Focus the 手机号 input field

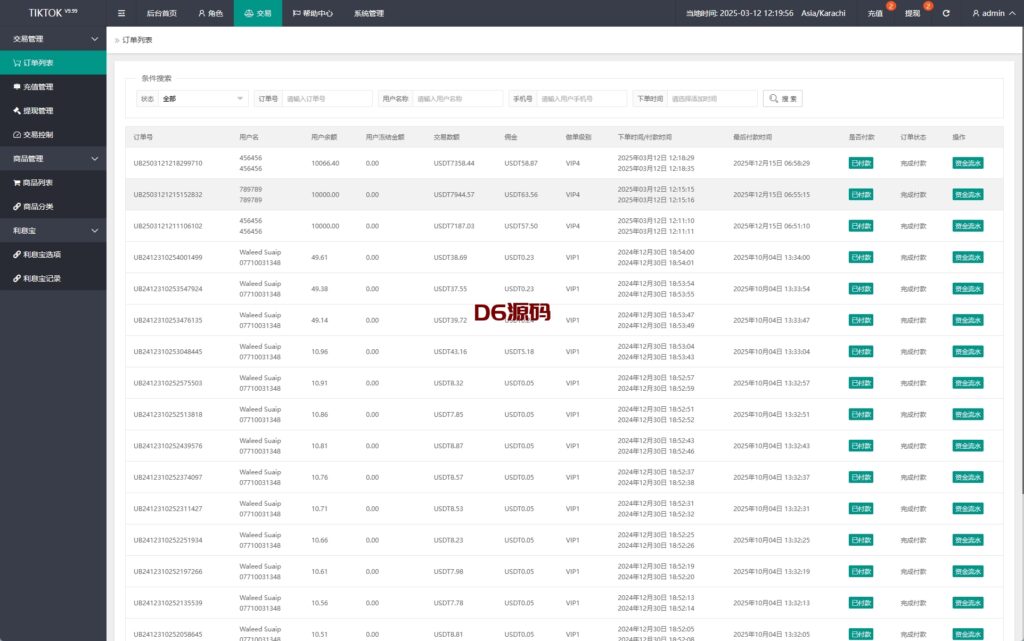(x=581, y=99)
